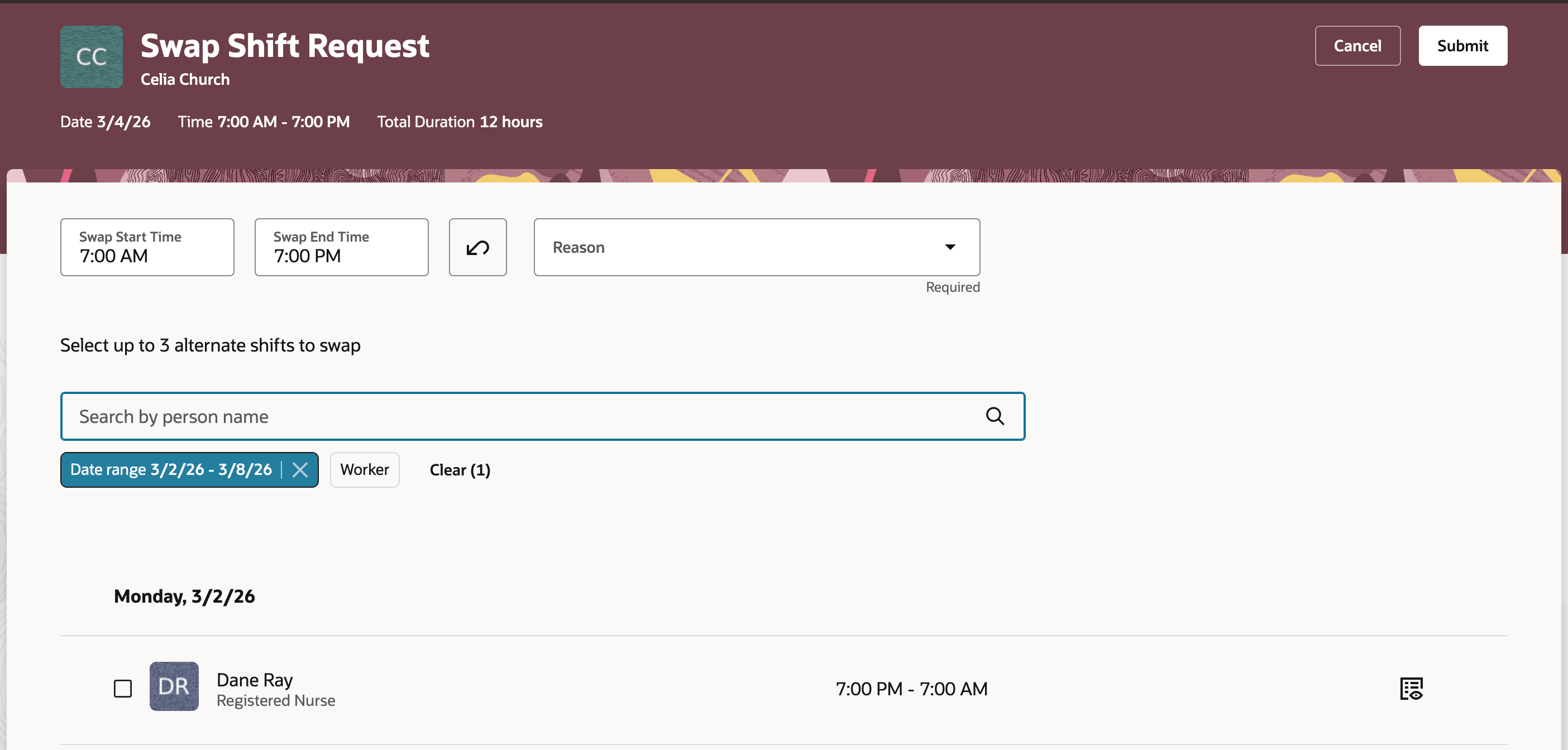Screen dimensions: 1568x750
Task: Click the Monday, 3/2/26 day header
Action: [x=184, y=596]
